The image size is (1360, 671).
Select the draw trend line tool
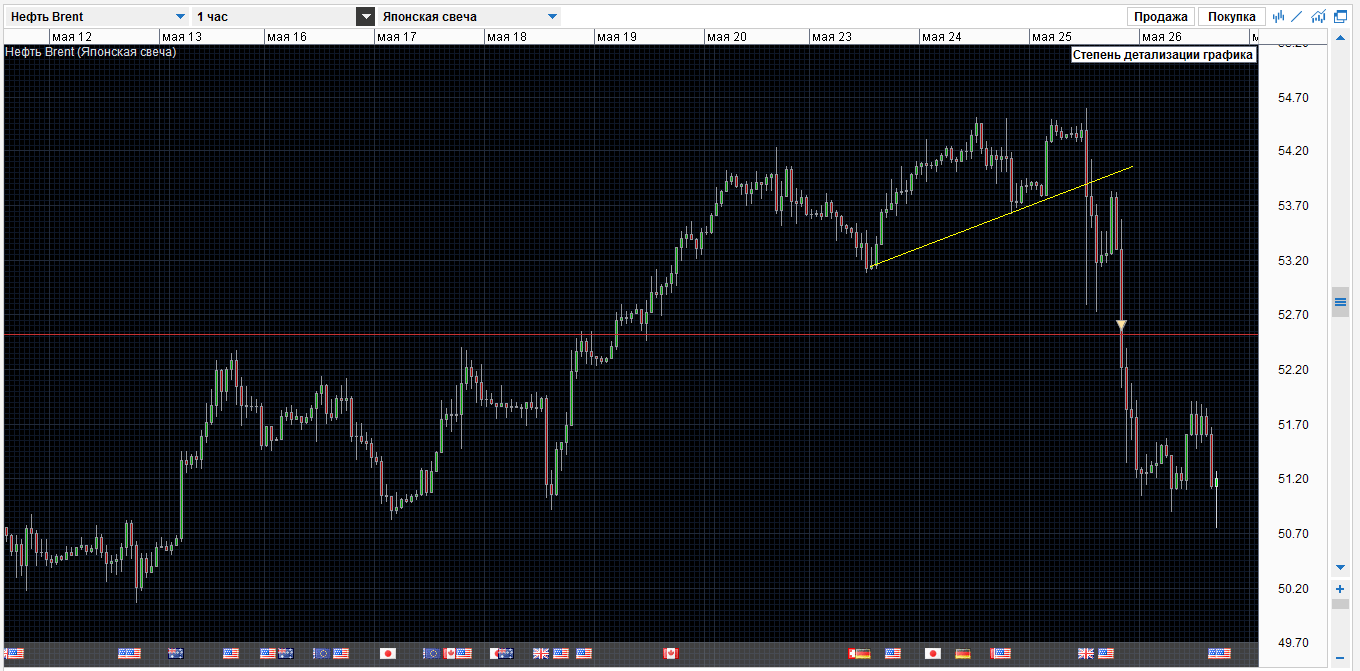[x=1297, y=16]
